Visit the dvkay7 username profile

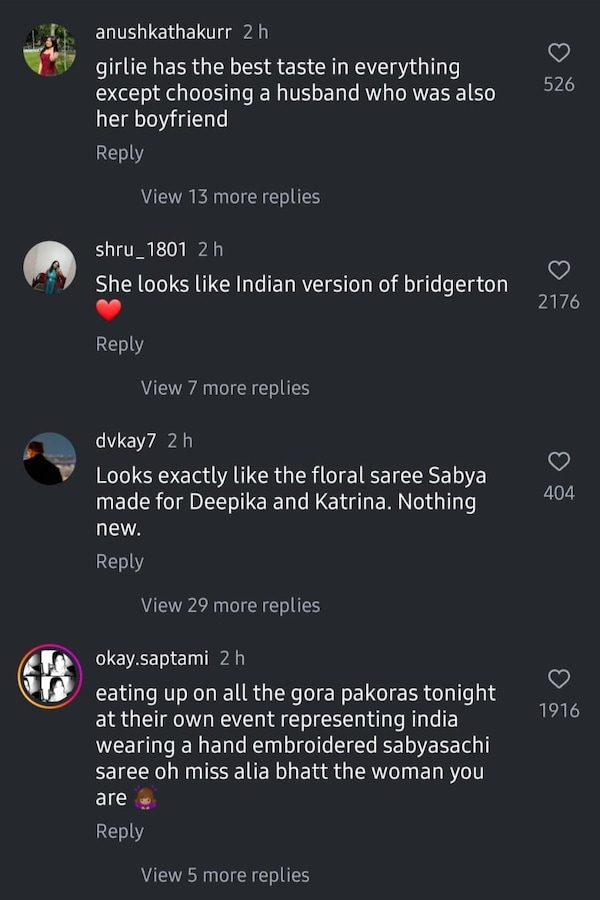point(125,440)
